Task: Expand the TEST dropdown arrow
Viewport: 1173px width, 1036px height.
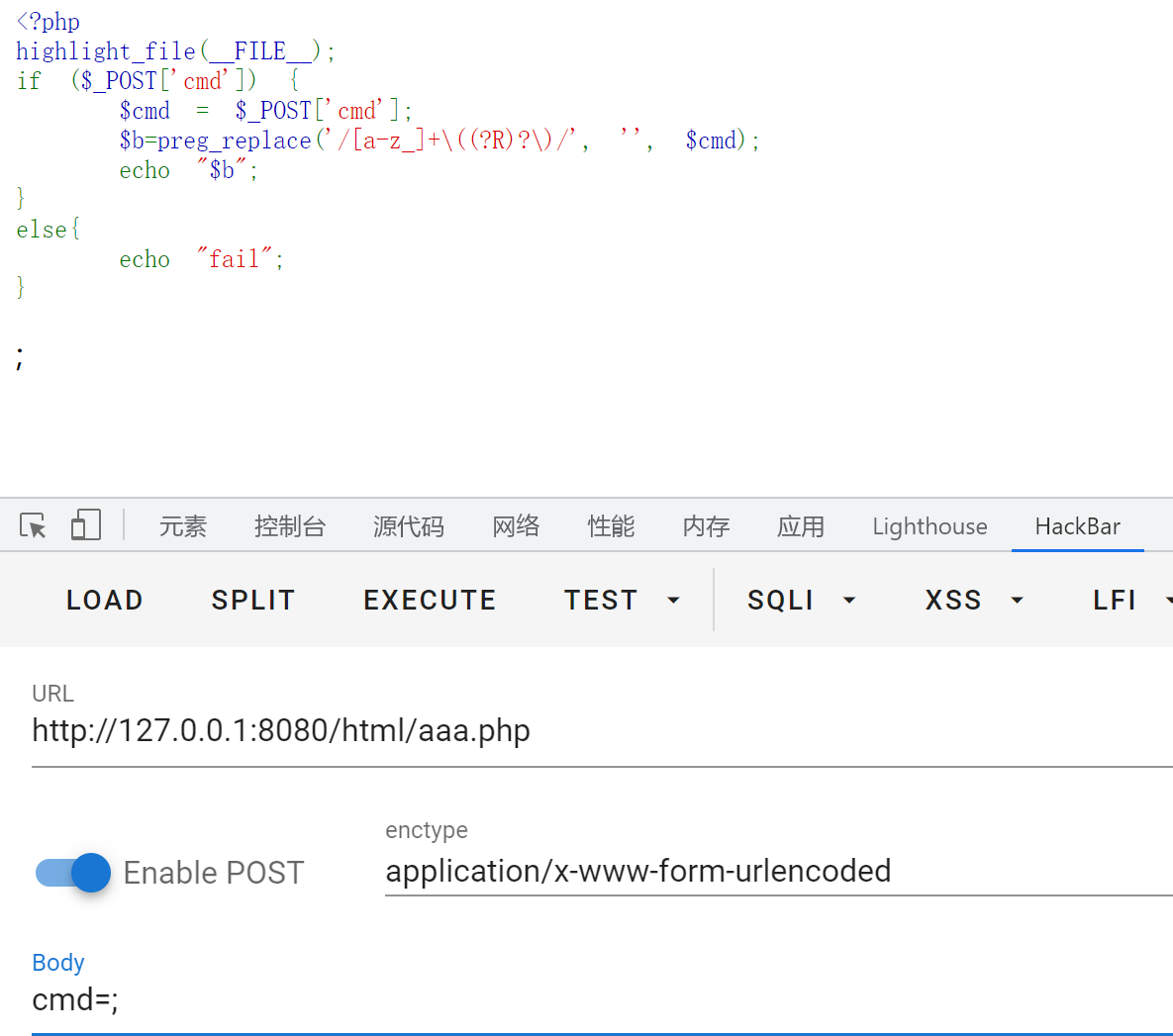Action: click(673, 600)
